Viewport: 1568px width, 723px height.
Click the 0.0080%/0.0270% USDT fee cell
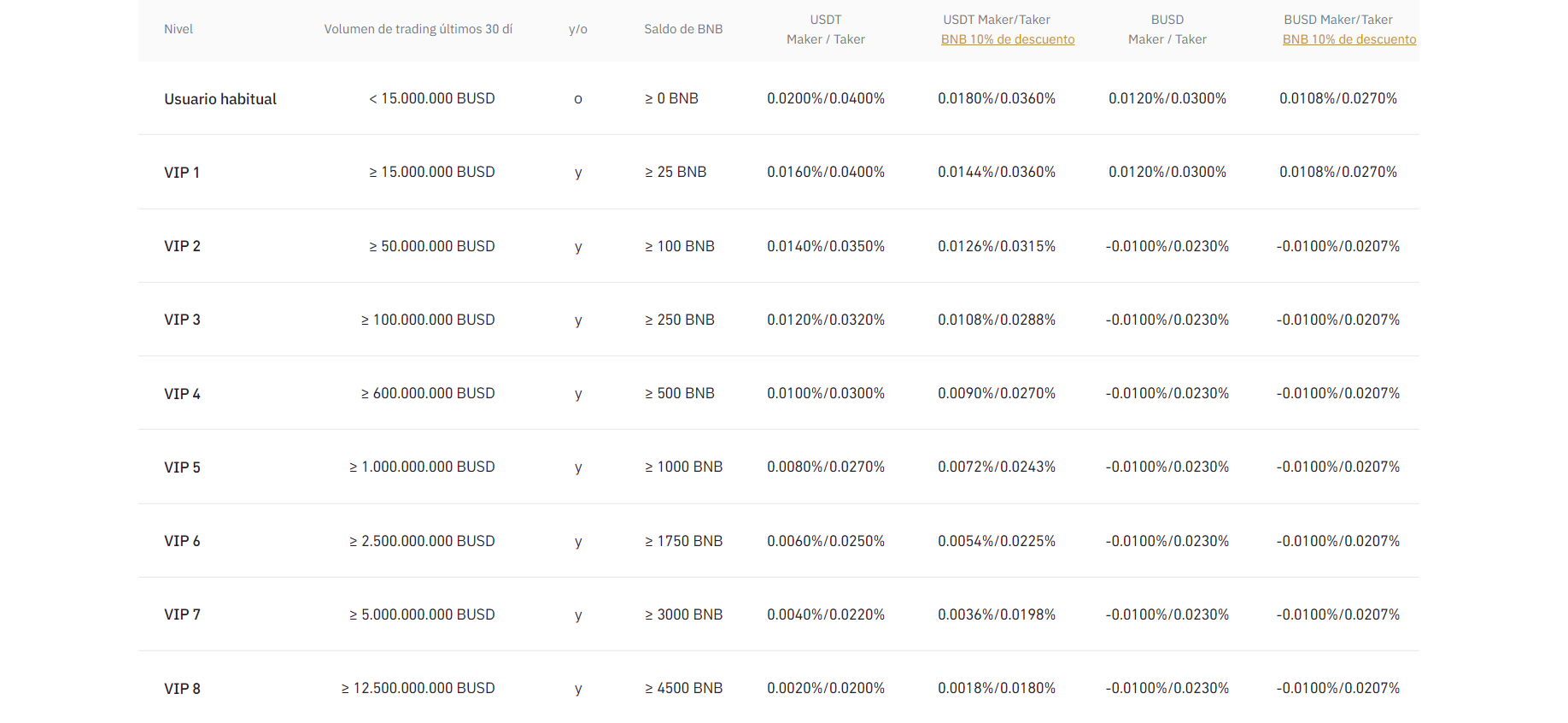[x=826, y=467]
